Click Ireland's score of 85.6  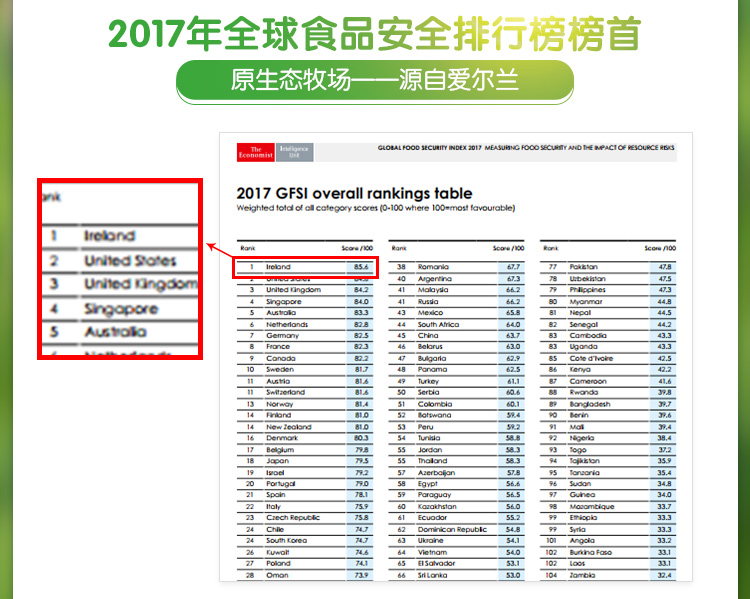(x=361, y=267)
